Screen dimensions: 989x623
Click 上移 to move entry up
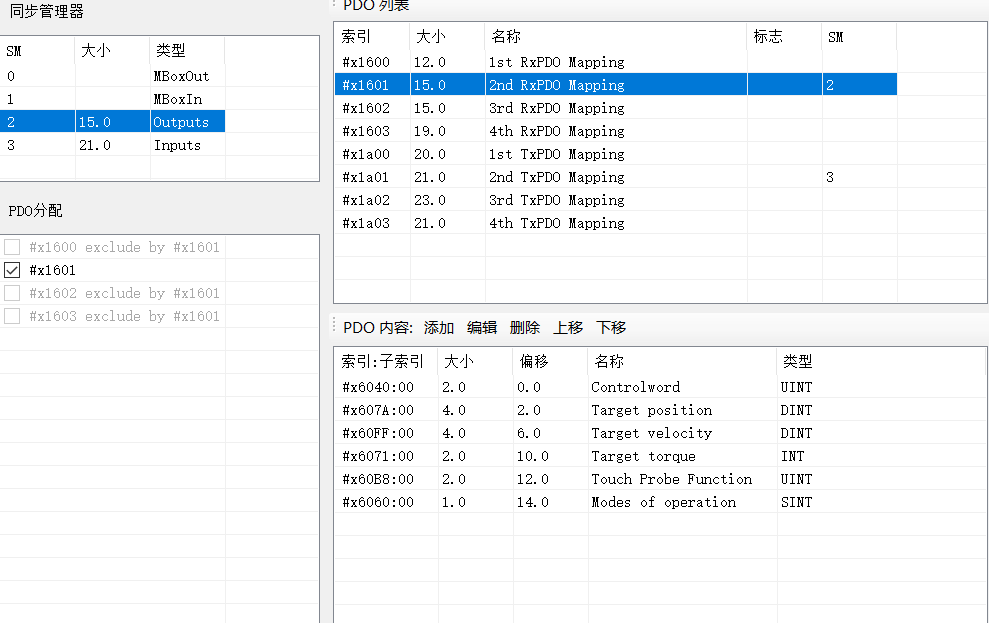click(x=567, y=328)
